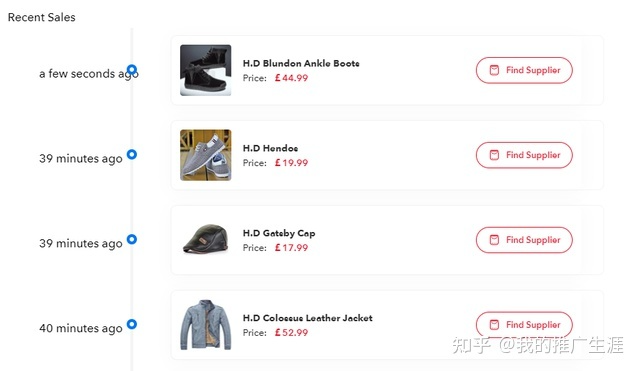Click the bag icon in Hendos' supplier button
This screenshot has width=640, height=371.
494,155
